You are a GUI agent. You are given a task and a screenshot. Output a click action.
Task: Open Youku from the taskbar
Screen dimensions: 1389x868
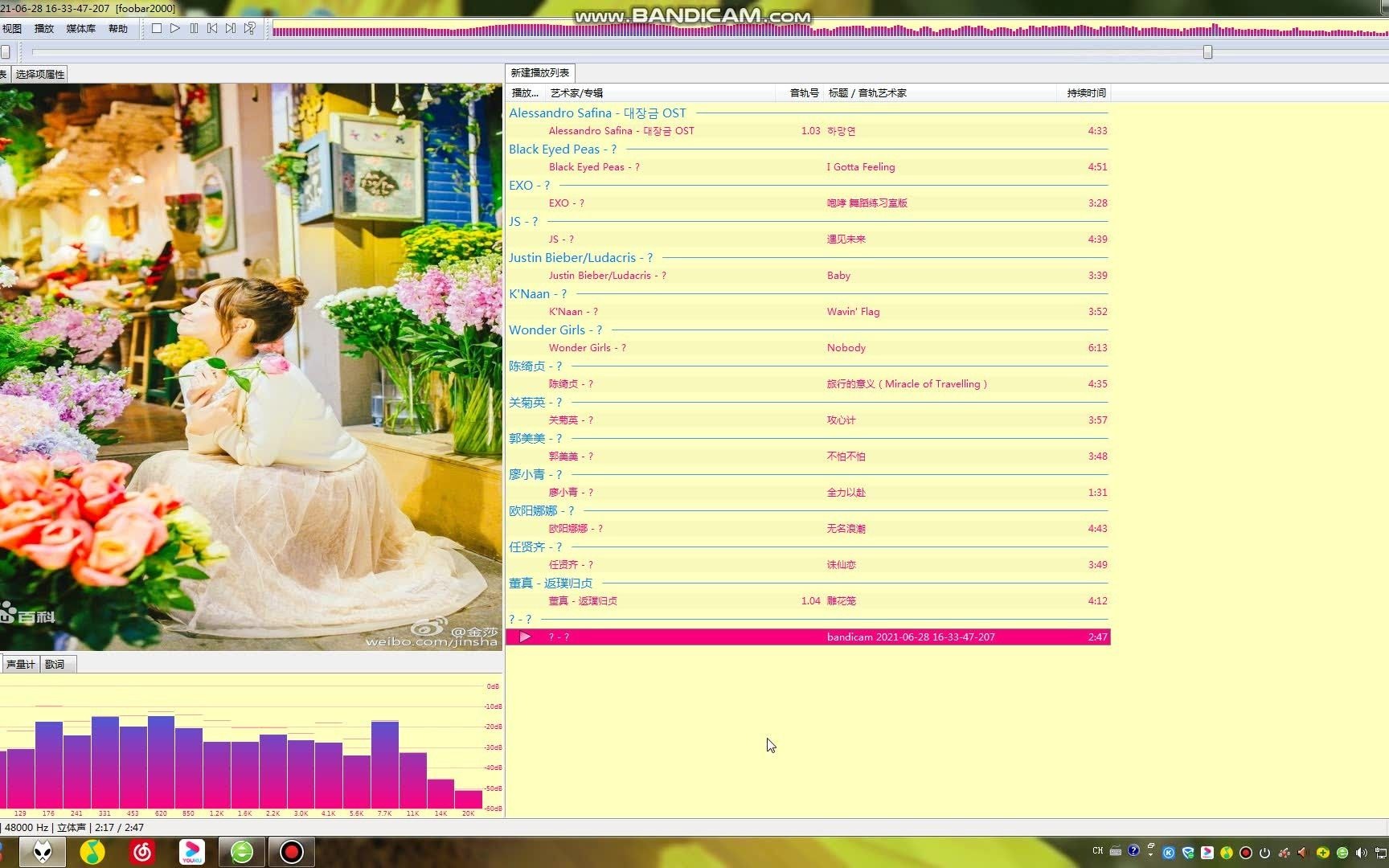click(x=192, y=852)
